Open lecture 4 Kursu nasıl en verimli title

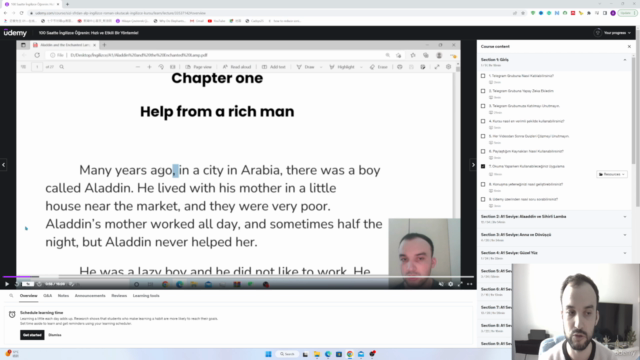pos(527,121)
